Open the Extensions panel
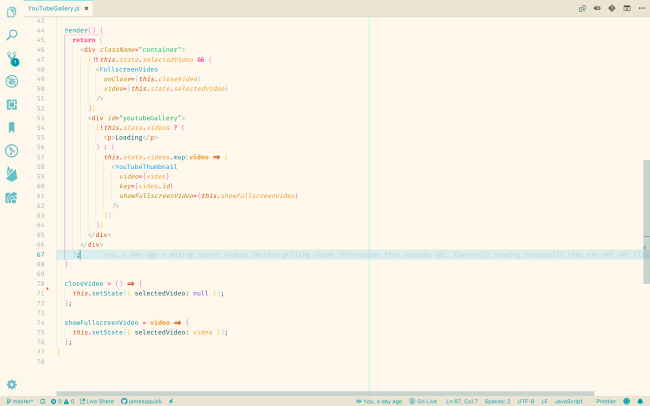This screenshot has height=406, width=650. (12, 104)
